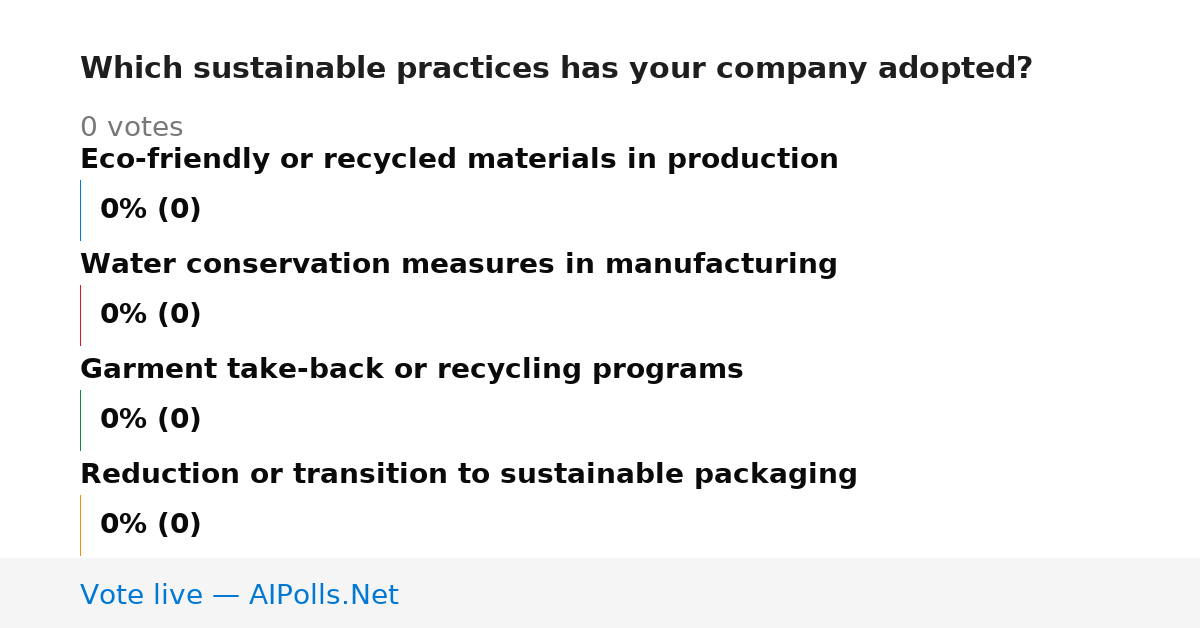Open the Vote live — AIPolls.Net link

pyautogui.click(x=239, y=595)
